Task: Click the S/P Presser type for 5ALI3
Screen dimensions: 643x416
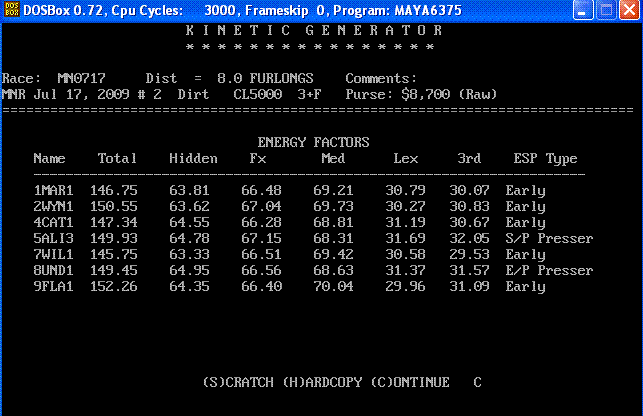Action: click(x=550, y=238)
